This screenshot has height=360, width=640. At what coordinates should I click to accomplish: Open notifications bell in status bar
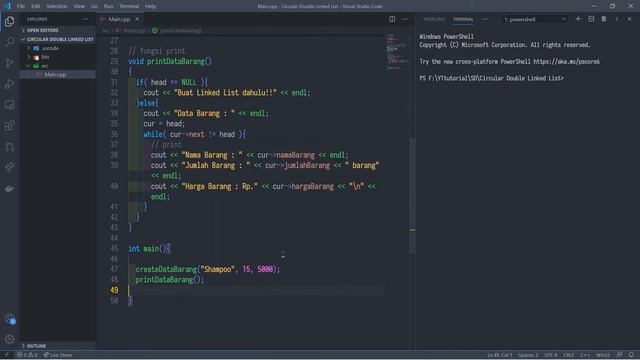631,355
